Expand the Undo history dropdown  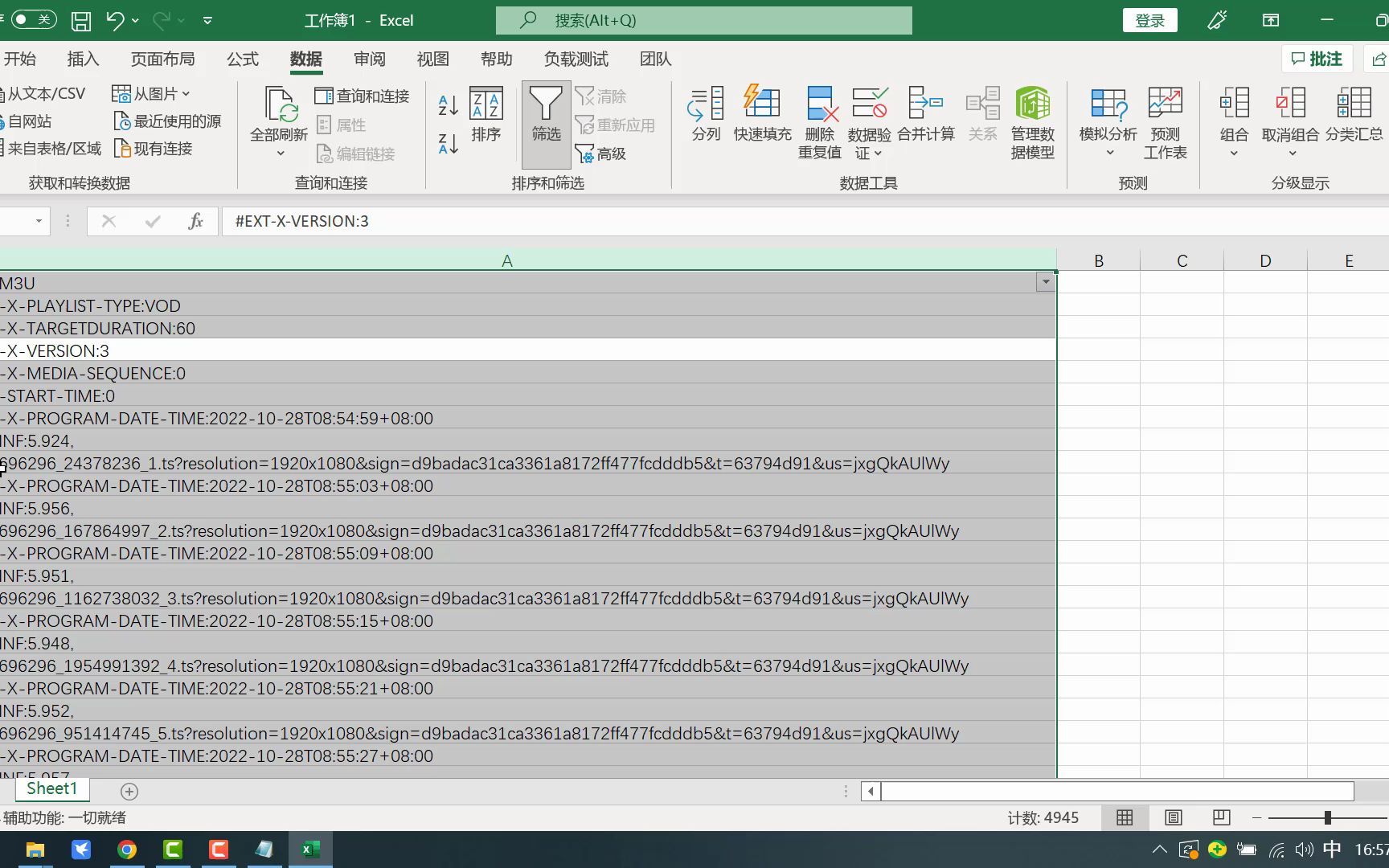(135, 20)
